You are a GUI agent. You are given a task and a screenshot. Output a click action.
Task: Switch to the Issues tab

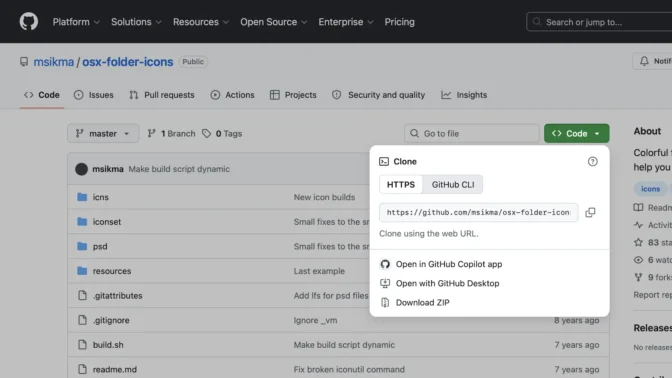(94, 95)
